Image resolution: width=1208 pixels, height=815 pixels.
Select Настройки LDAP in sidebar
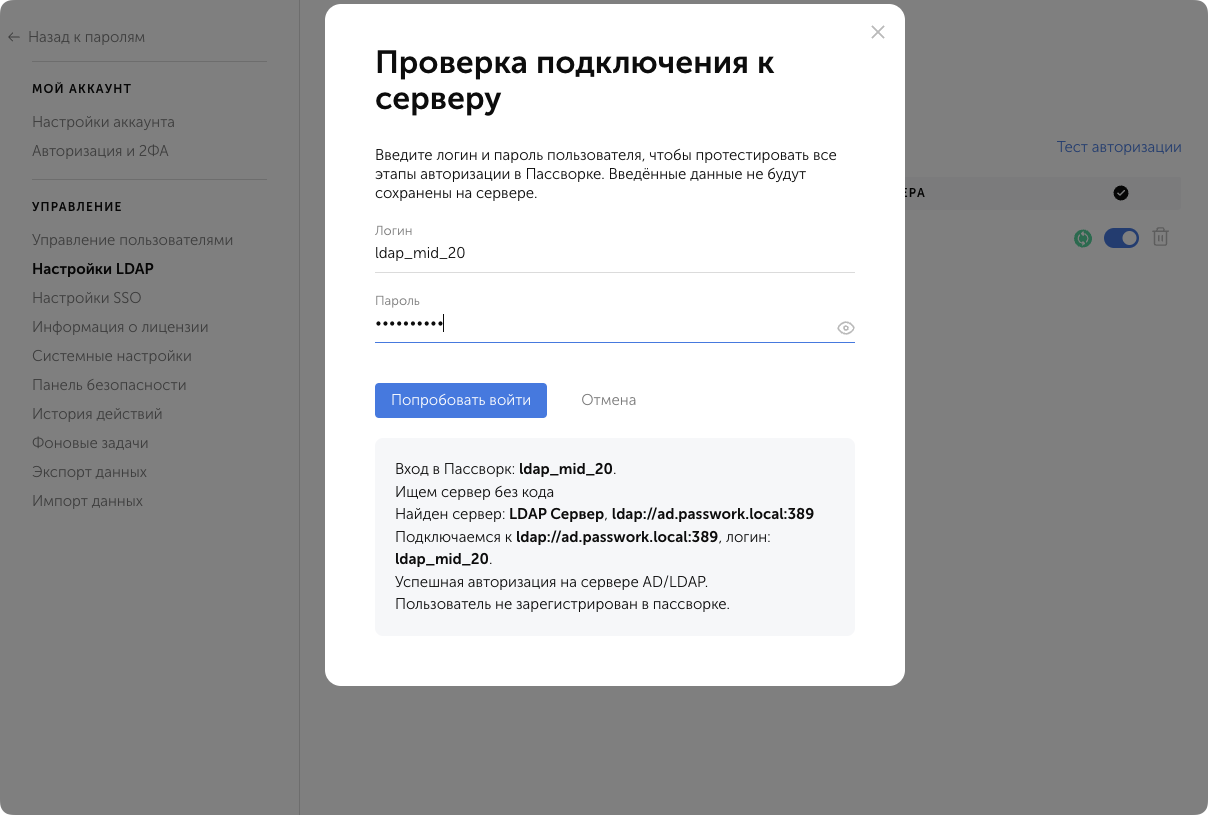(93, 269)
